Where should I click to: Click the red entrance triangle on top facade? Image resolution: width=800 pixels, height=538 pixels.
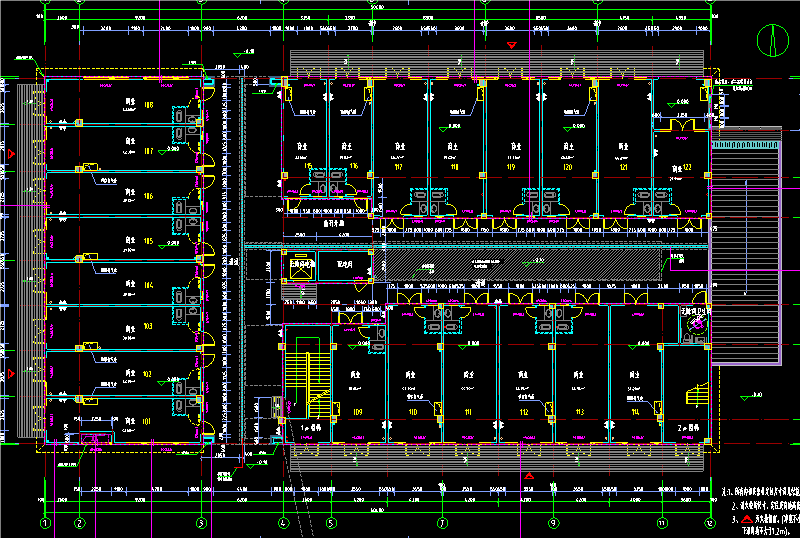(x=512, y=45)
